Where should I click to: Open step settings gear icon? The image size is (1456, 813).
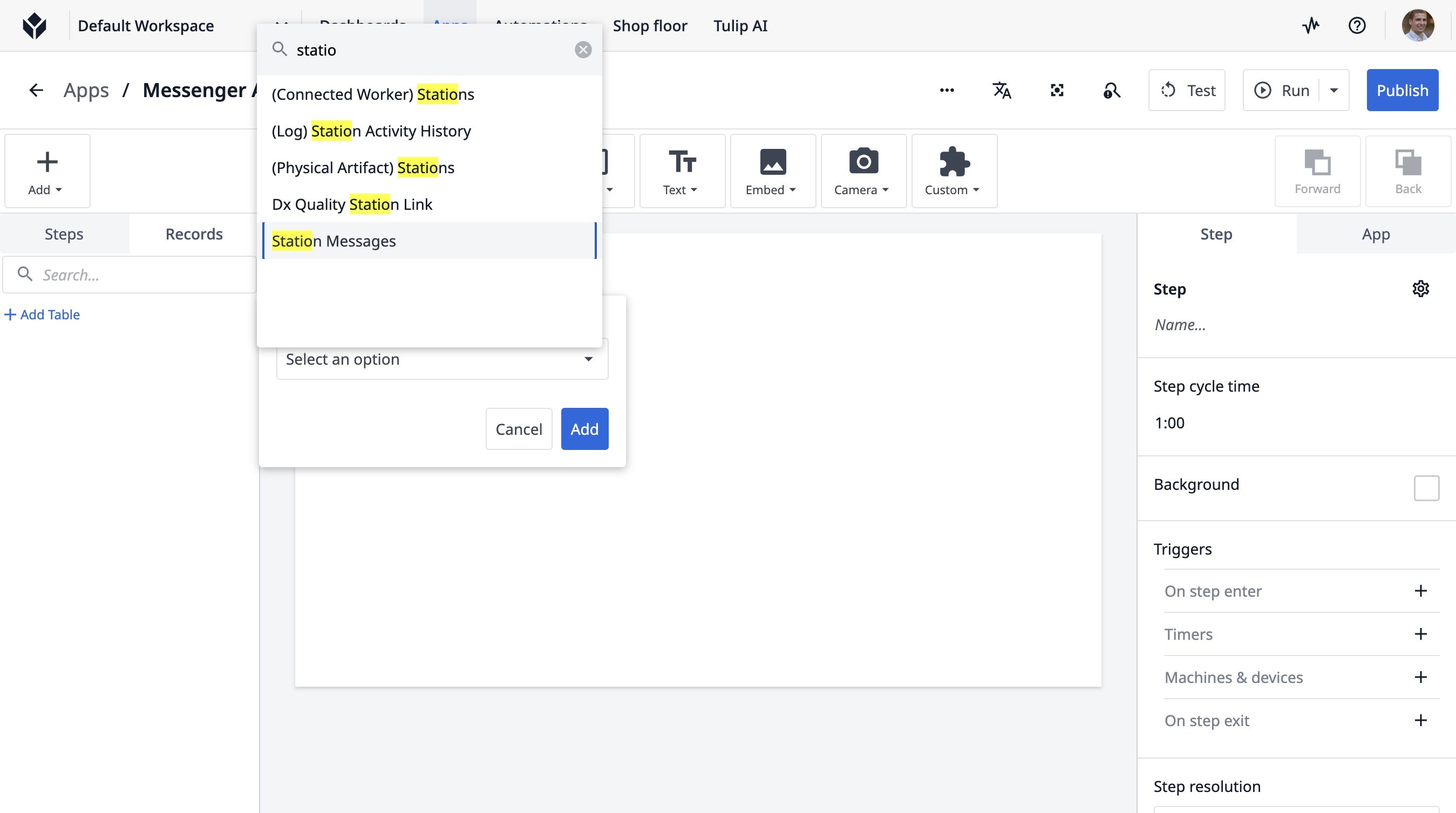1420,289
